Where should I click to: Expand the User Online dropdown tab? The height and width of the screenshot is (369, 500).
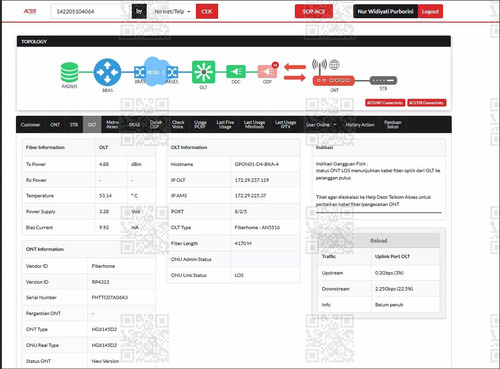tap(321, 125)
